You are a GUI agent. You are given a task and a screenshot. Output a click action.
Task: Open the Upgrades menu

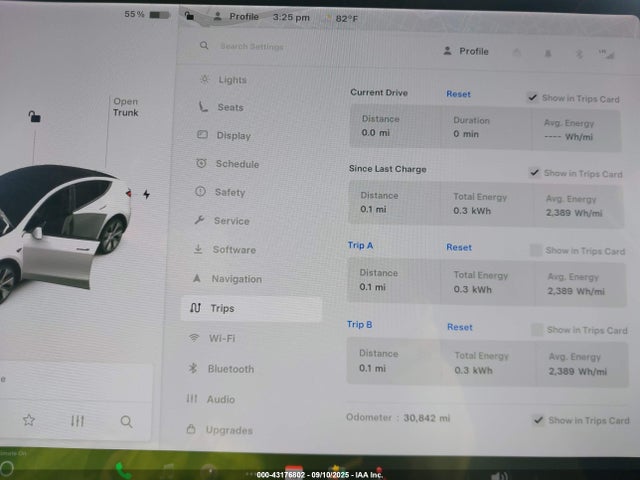219,430
